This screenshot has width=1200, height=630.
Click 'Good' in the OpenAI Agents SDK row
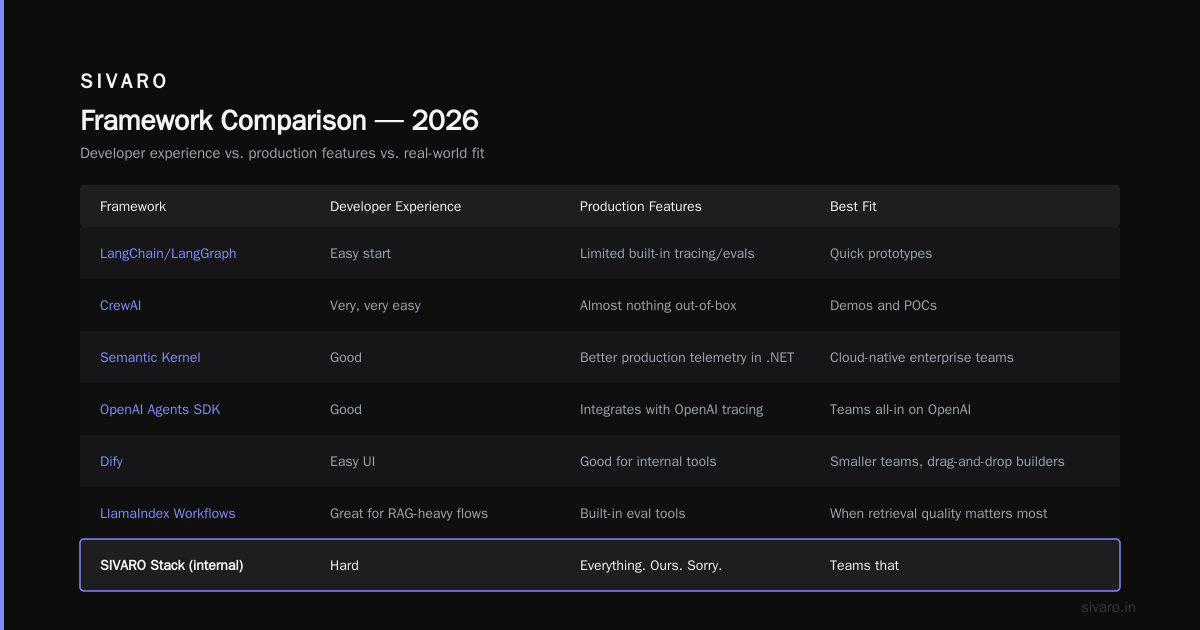pyautogui.click(x=346, y=409)
